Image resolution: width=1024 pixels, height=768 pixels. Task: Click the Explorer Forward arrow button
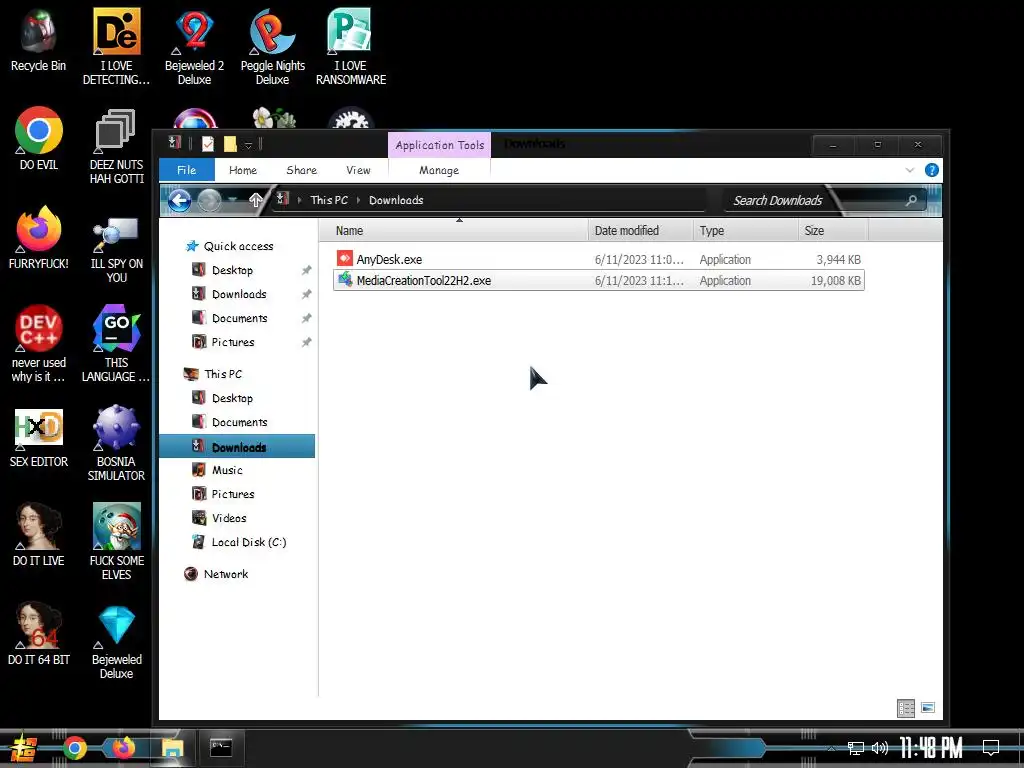[x=210, y=200]
